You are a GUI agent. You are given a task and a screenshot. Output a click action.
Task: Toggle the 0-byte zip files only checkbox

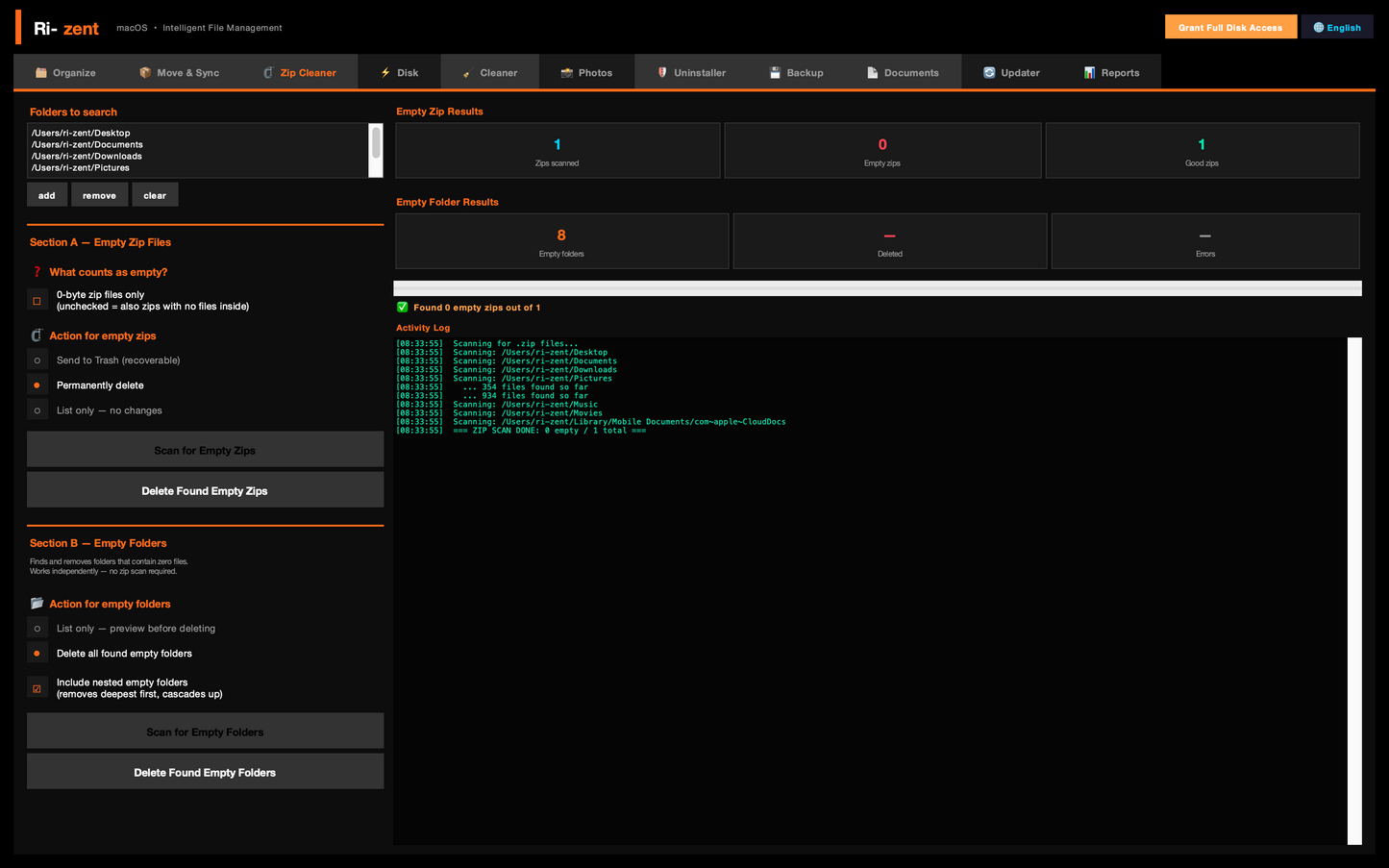37,301
